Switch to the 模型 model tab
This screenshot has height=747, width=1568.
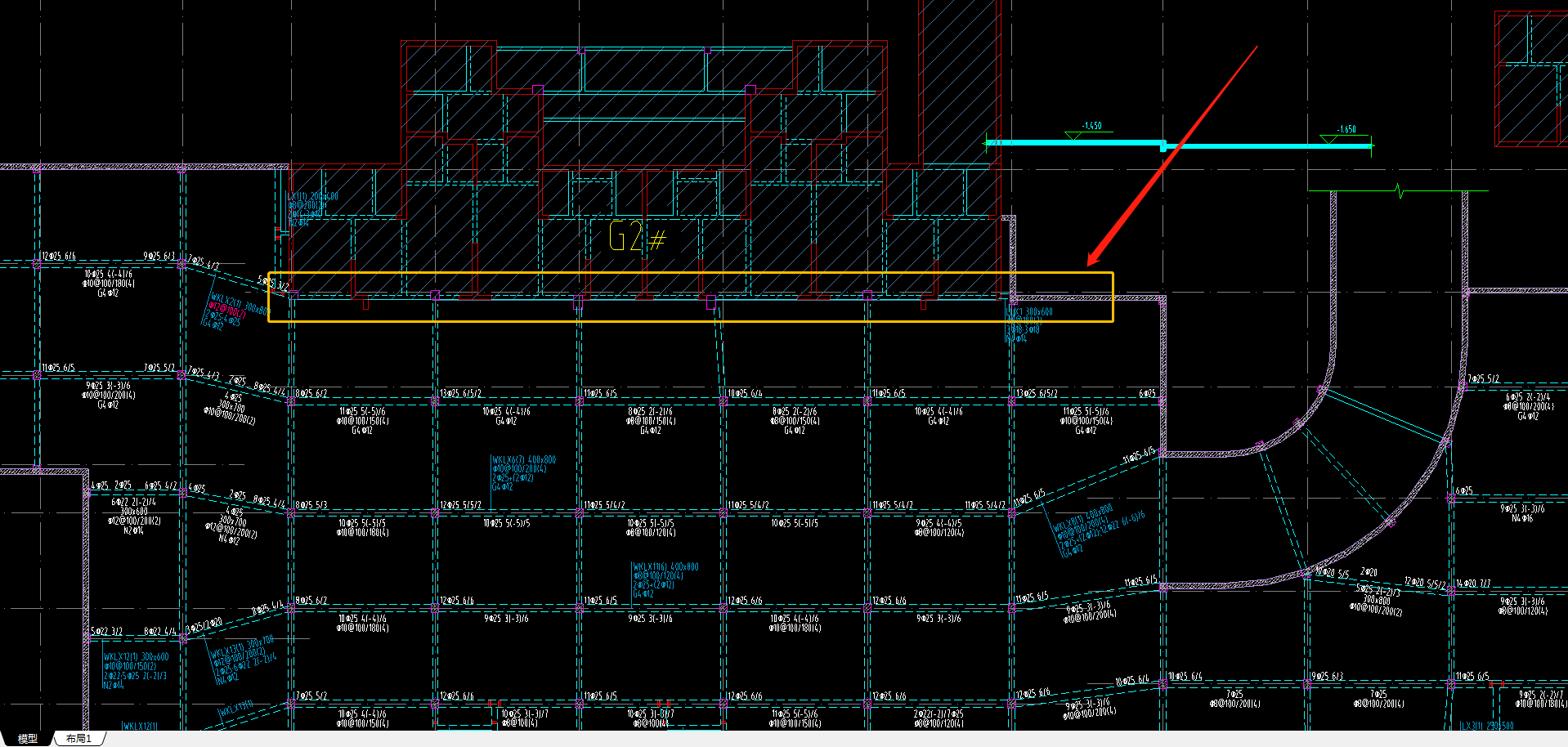coord(28,738)
